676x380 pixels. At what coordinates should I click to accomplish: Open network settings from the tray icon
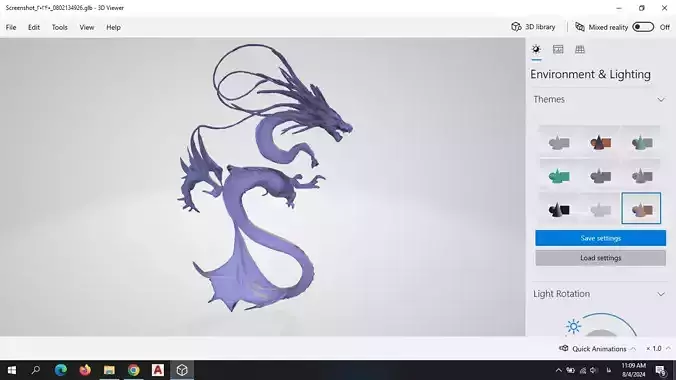click(x=582, y=370)
